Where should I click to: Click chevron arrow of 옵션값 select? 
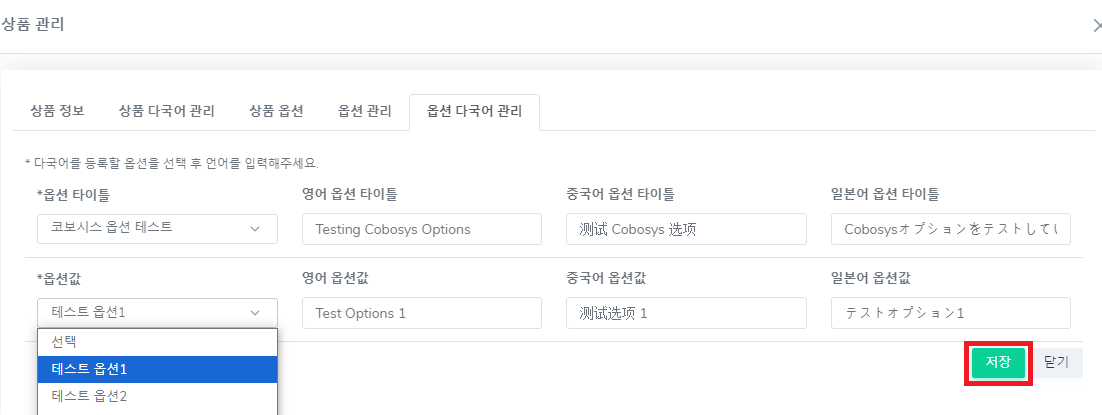[256, 312]
